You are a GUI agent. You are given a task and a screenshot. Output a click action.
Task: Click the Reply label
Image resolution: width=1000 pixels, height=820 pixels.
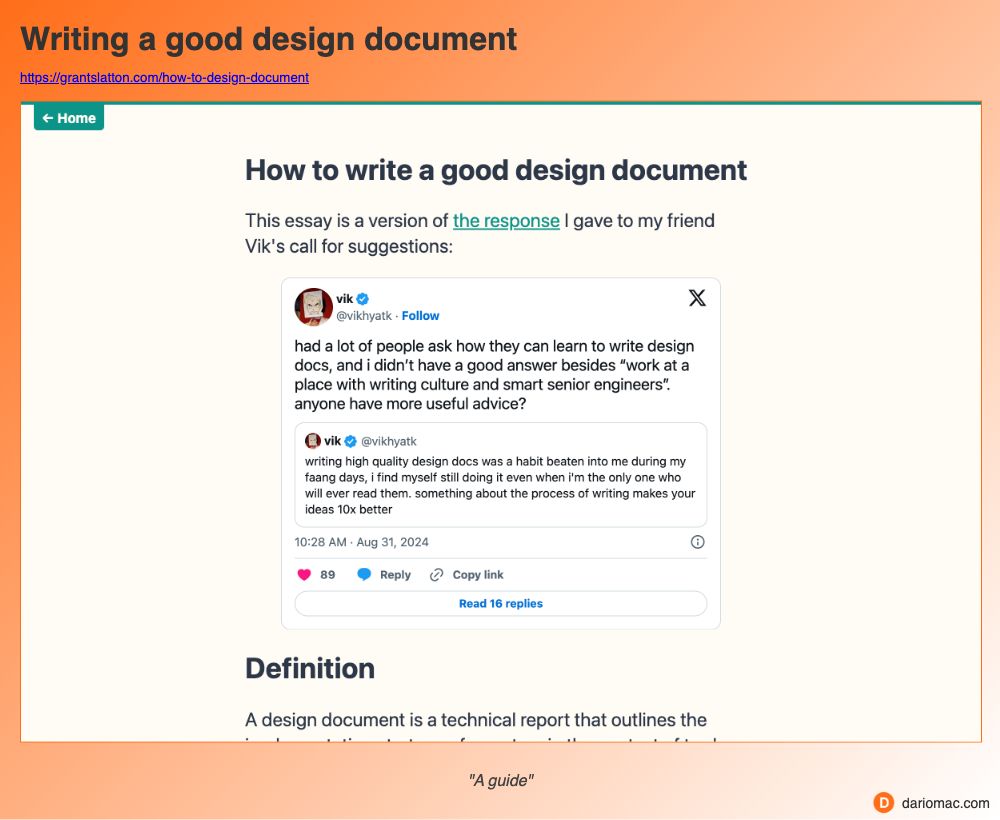coord(395,575)
